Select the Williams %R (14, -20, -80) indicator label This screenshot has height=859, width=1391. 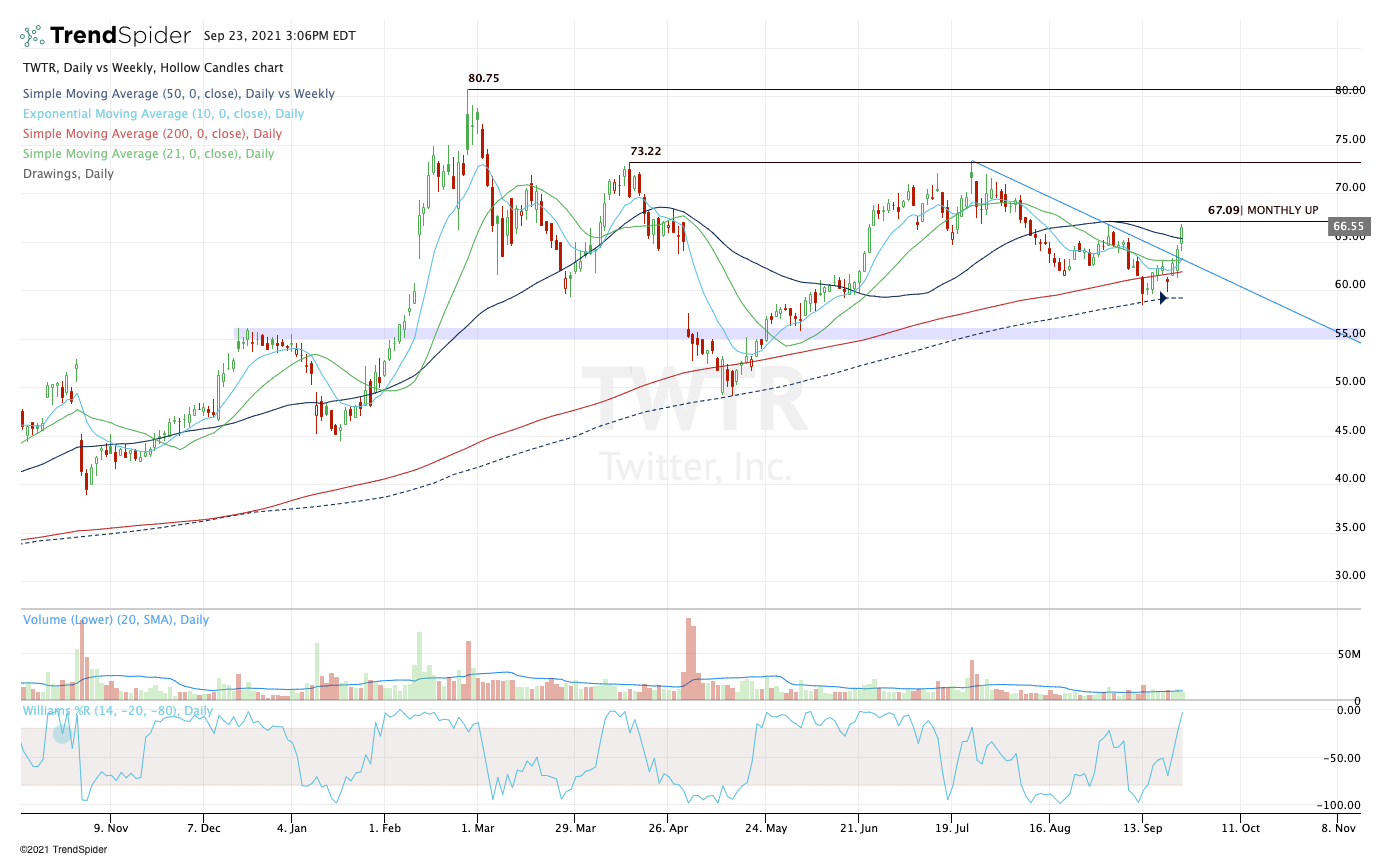click(118, 711)
